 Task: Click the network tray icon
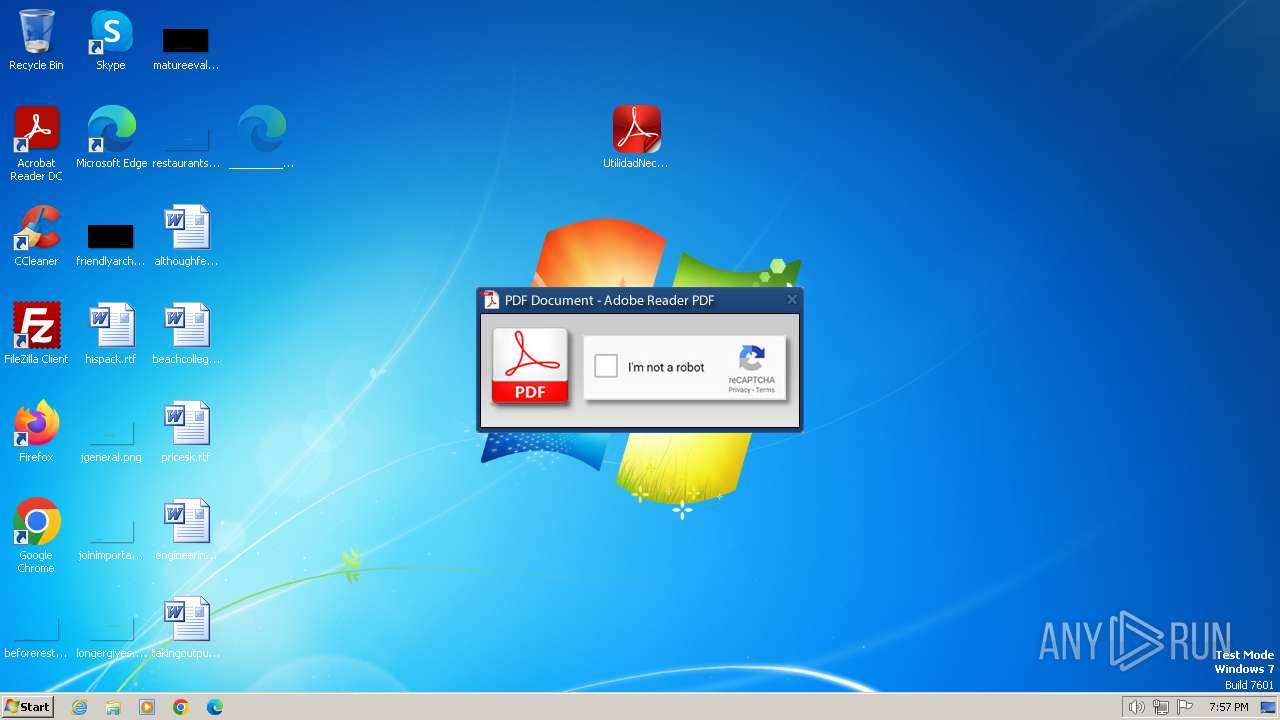pyautogui.click(x=1160, y=707)
